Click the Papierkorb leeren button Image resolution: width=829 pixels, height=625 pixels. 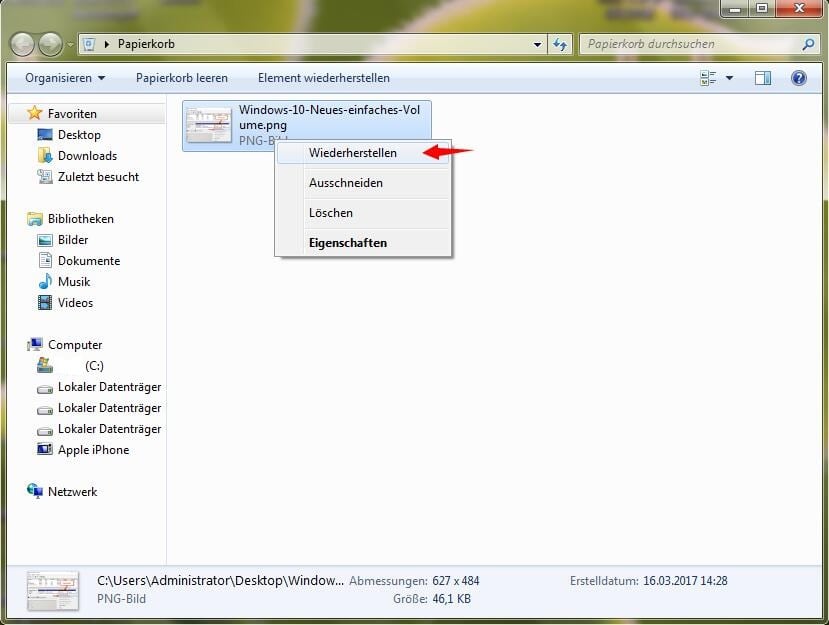[182, 78]
